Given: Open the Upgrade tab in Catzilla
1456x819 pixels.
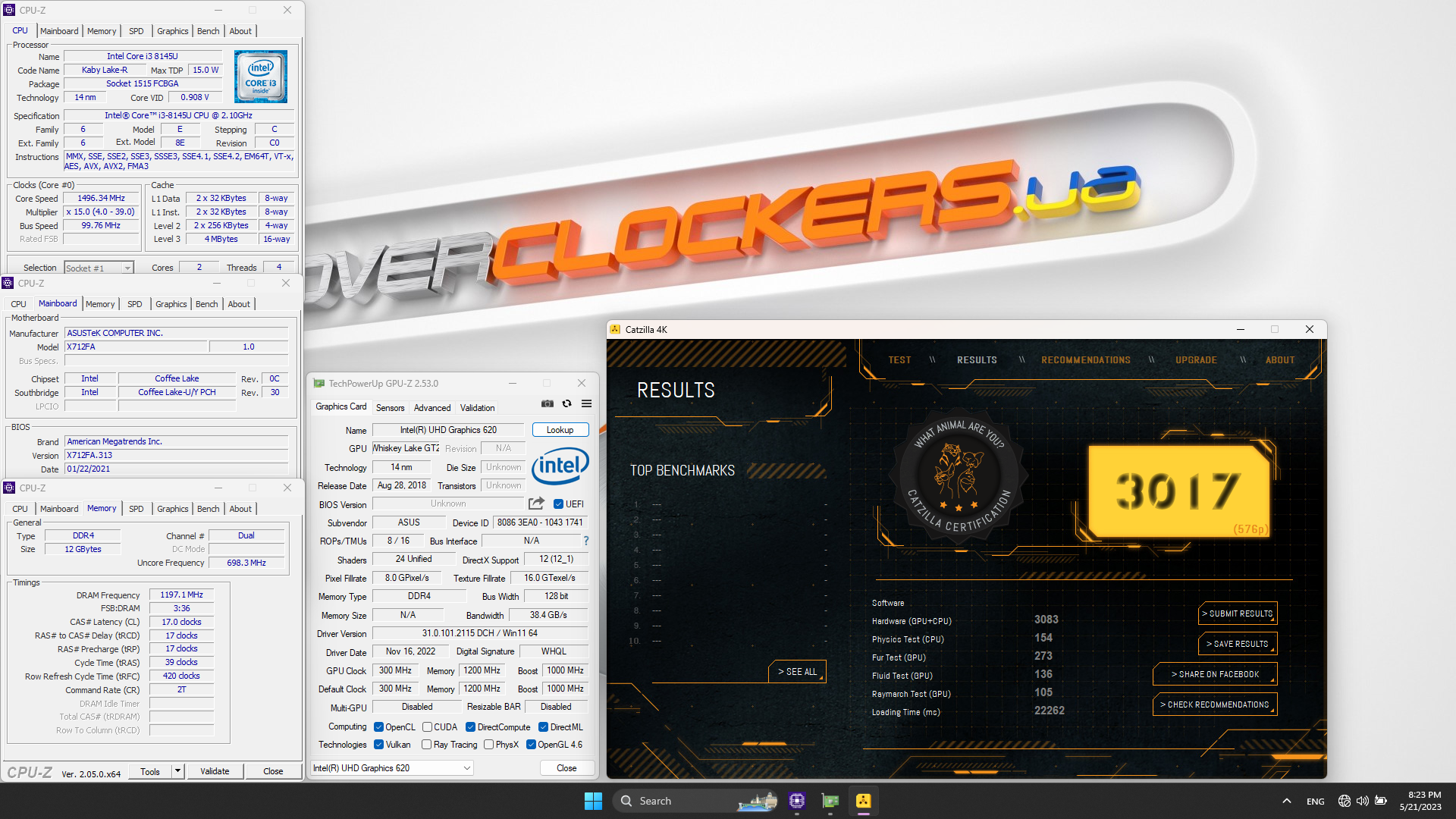Looking at the screenshot, I should [1196, 360].
